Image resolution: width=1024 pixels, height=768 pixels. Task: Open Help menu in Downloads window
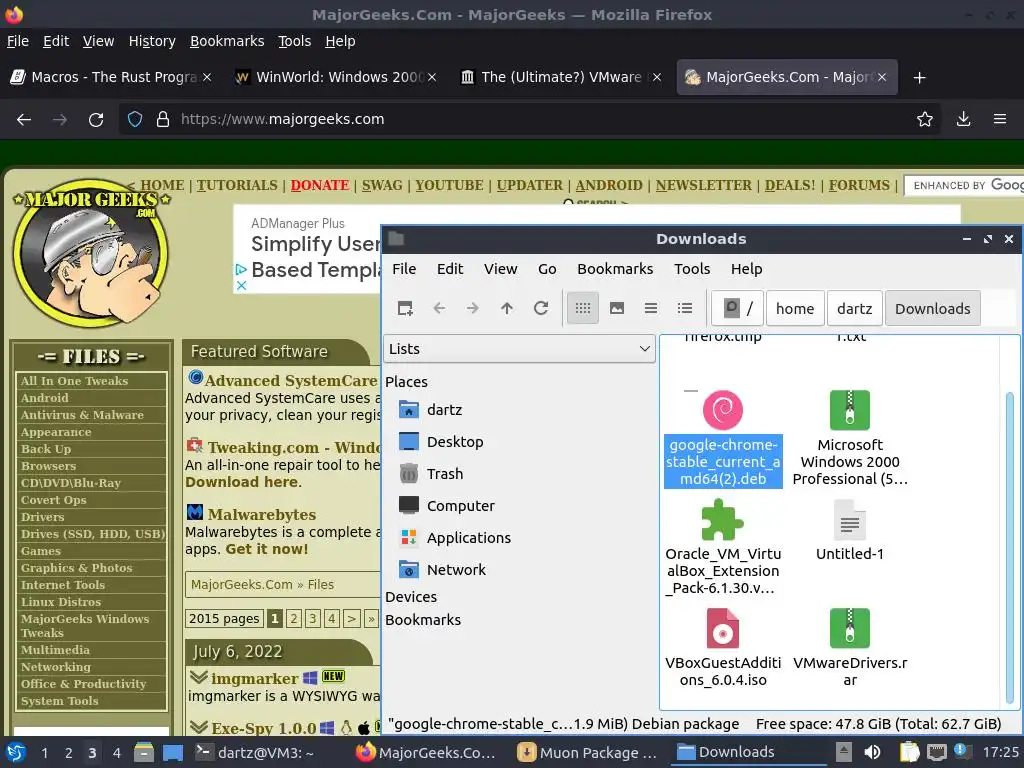tap(746, 268)
